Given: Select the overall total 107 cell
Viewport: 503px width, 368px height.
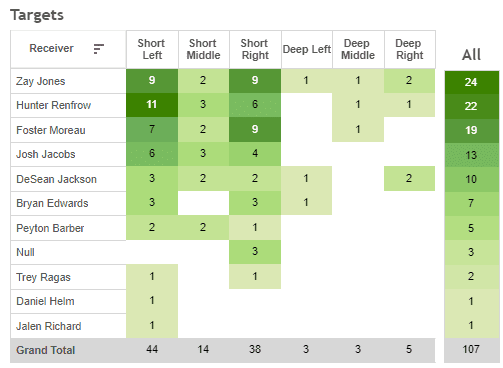Looking at the screenshot, I should tap(471, 350).
